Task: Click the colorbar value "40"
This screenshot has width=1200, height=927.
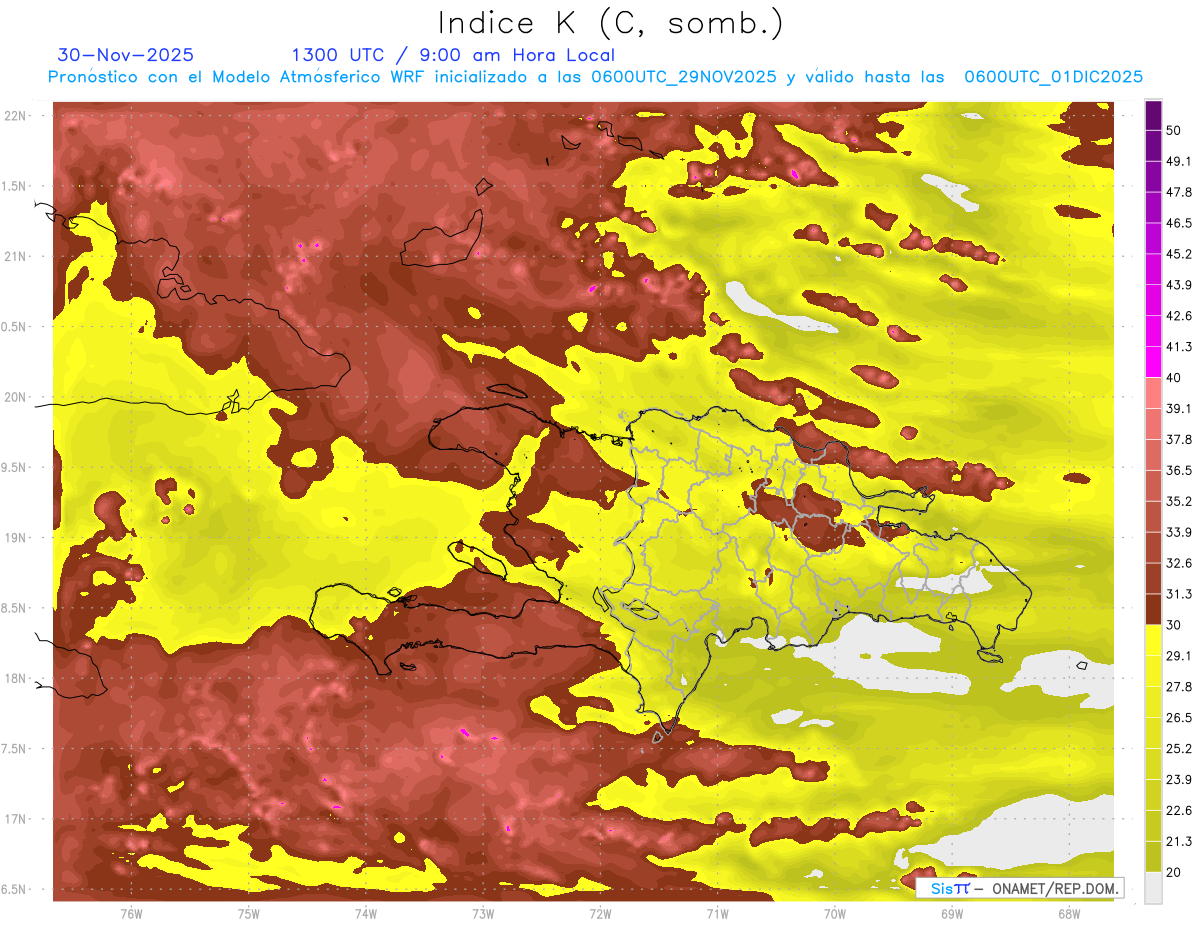Action: pyautogui.click(x=1174, y=377)
